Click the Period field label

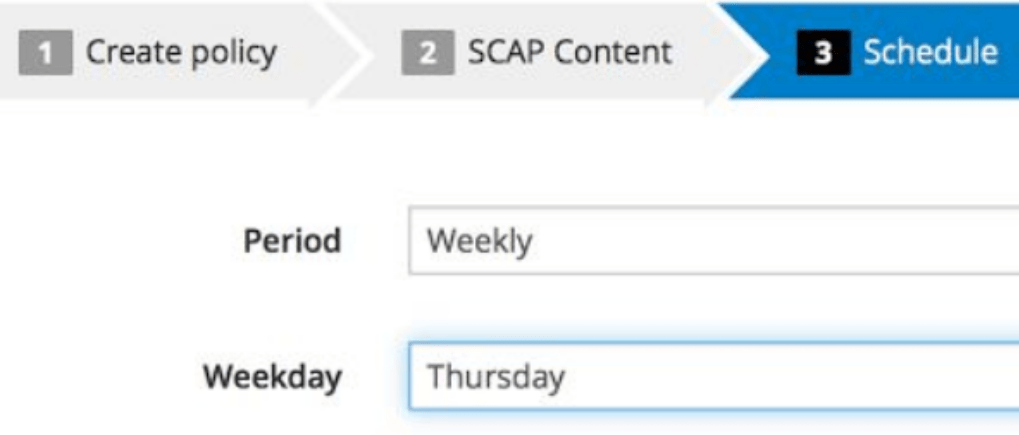tap(293, 241)
